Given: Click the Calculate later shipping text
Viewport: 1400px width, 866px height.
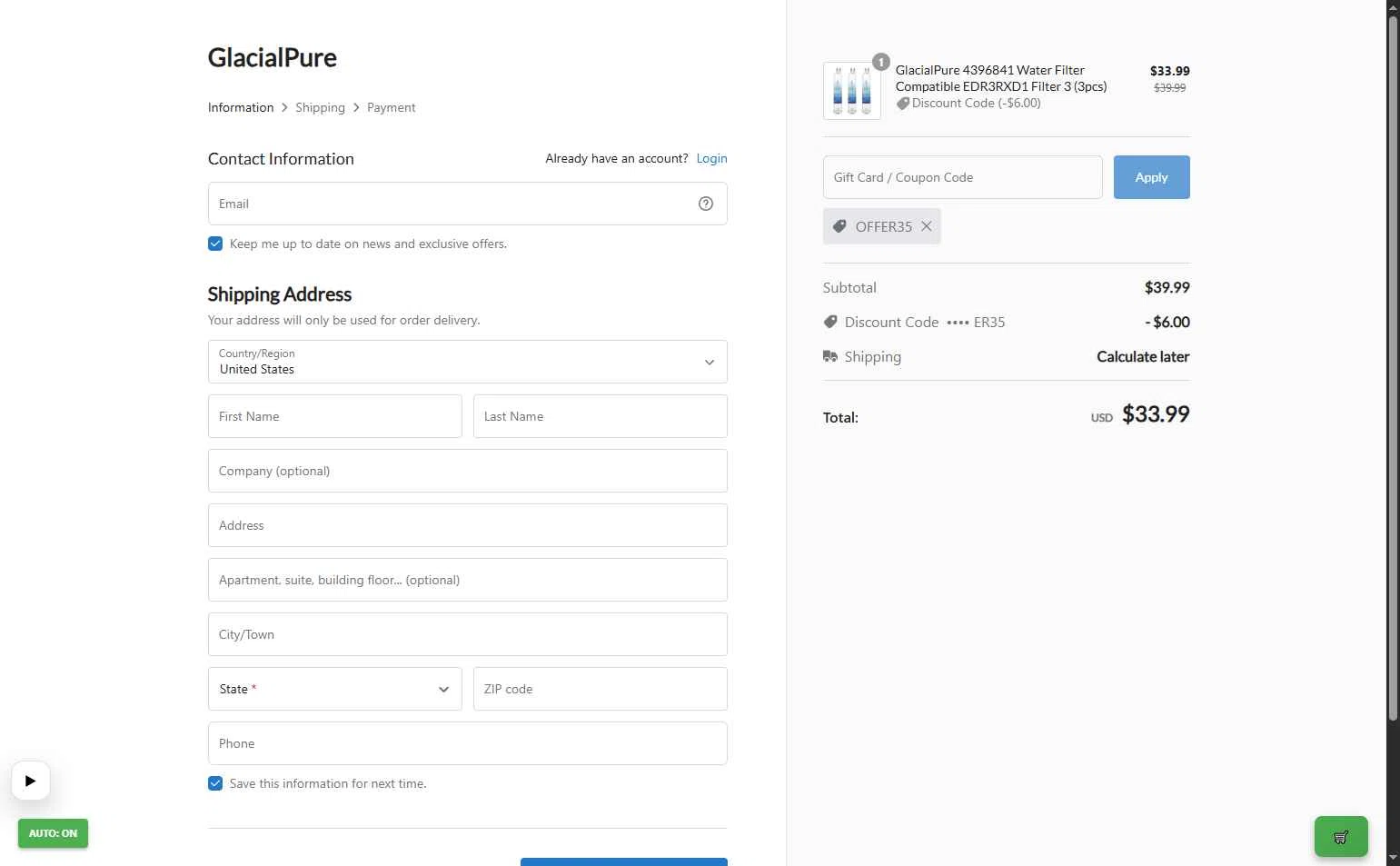Looking at the screenshot, I should click(x=1143, y=356).
